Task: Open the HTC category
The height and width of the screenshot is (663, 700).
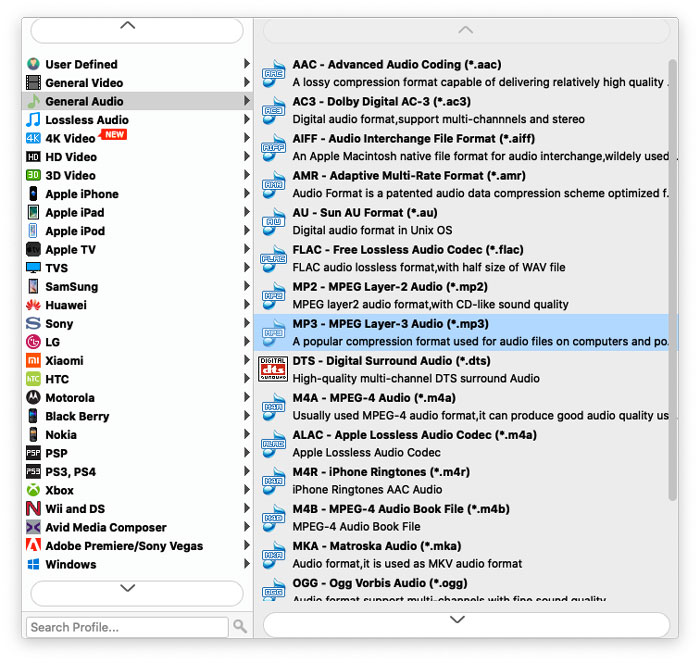Action: [x=137, y=379]
